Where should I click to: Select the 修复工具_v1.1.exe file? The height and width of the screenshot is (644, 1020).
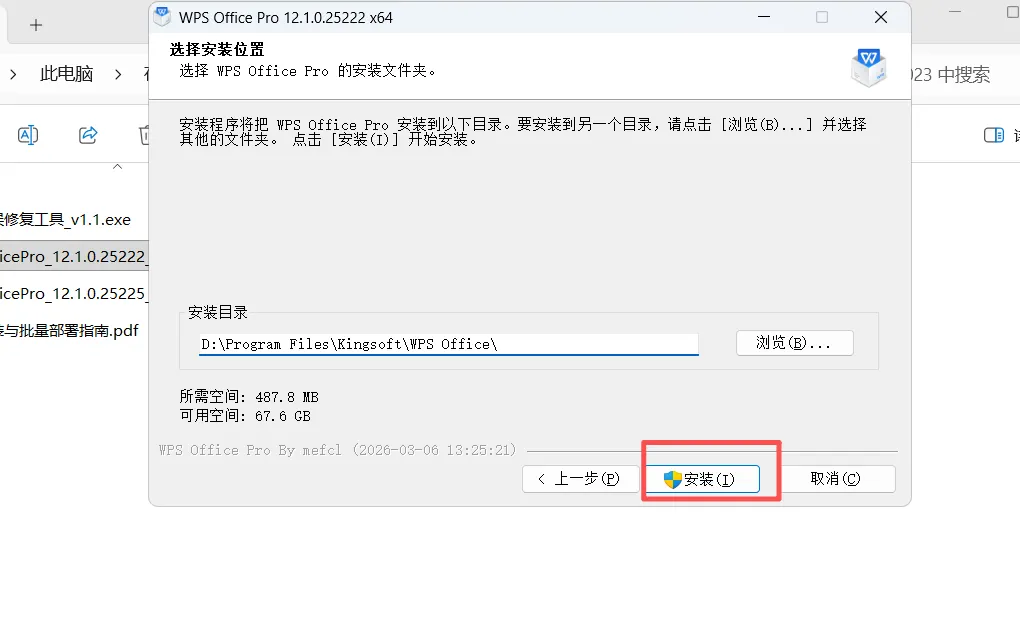pos(65,219)
